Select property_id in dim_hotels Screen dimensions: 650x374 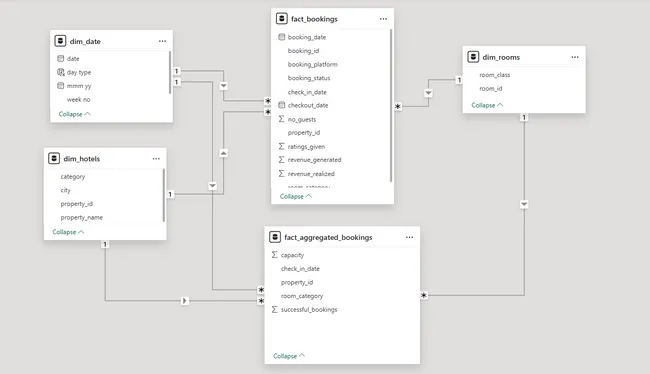click(x=77, y=204)
